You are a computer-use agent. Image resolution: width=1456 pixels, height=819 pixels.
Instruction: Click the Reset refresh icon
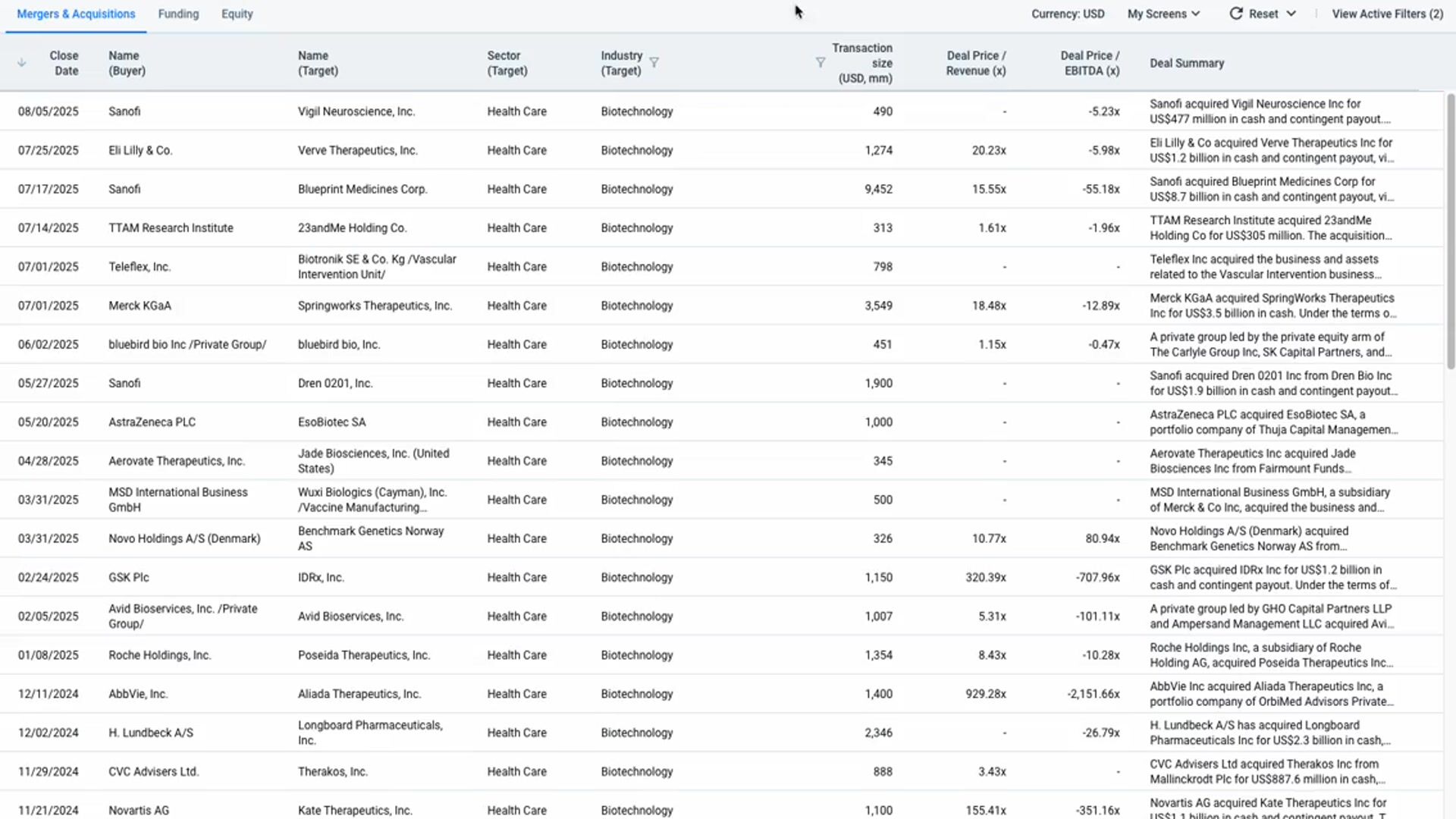point(1235,14)
